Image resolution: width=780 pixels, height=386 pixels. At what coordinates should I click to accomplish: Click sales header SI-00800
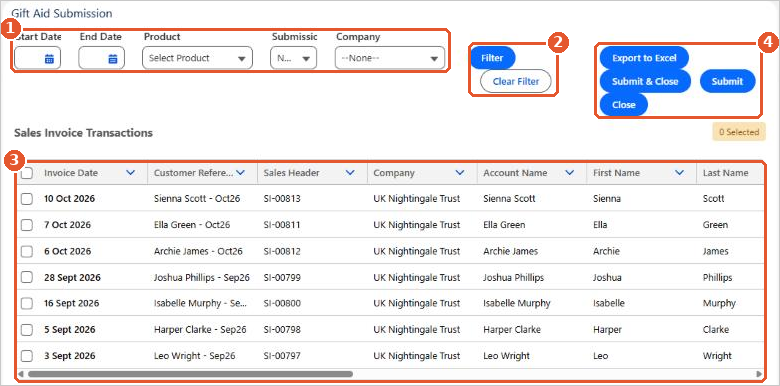(282, 303)
